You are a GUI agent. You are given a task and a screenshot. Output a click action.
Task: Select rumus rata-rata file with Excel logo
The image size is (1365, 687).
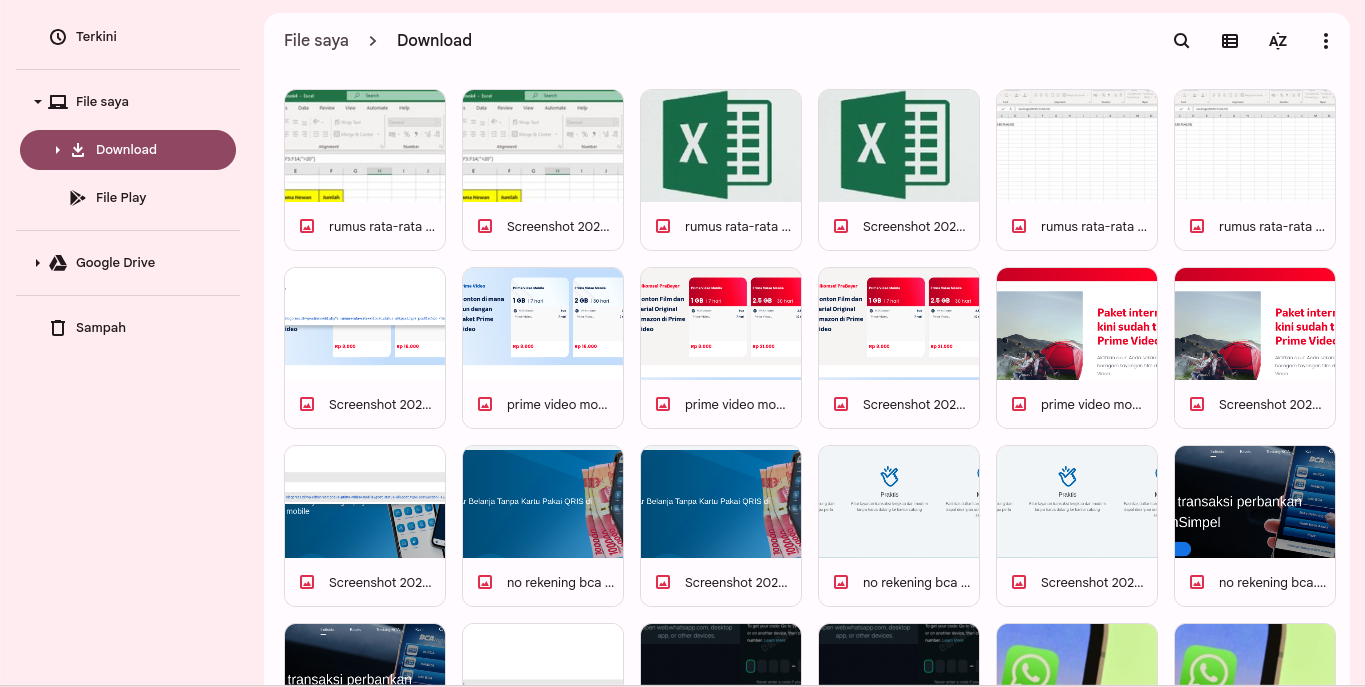click(x=721, y=170)
